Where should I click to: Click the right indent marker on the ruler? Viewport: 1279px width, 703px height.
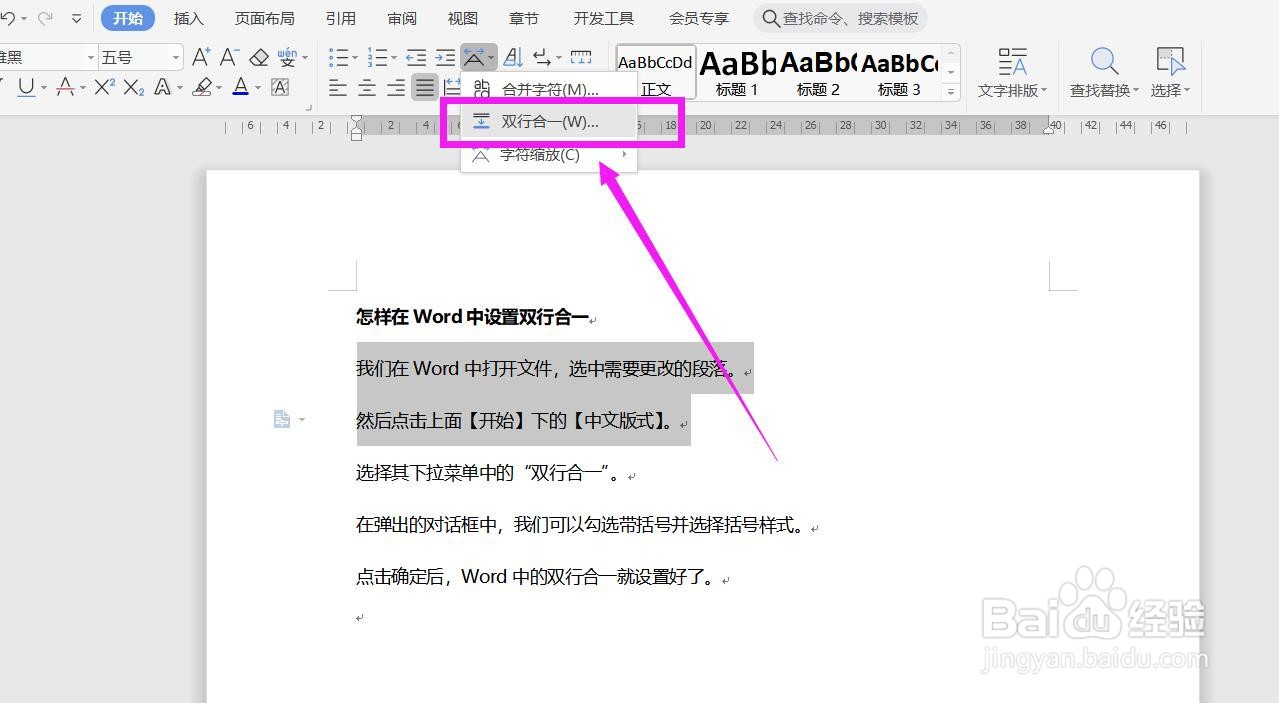[1050, 128]
